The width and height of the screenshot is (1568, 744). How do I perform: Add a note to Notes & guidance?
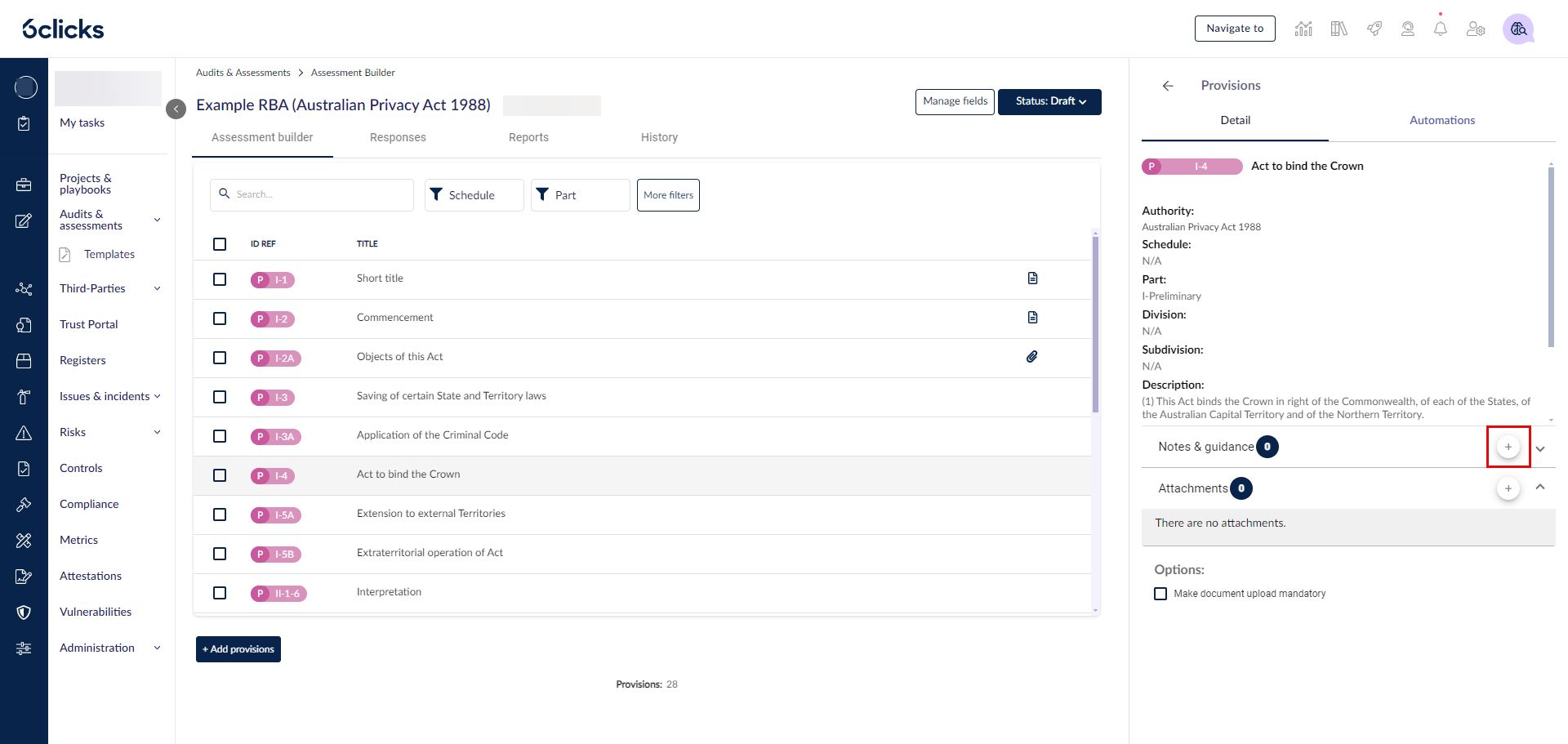pos(1508,447)
